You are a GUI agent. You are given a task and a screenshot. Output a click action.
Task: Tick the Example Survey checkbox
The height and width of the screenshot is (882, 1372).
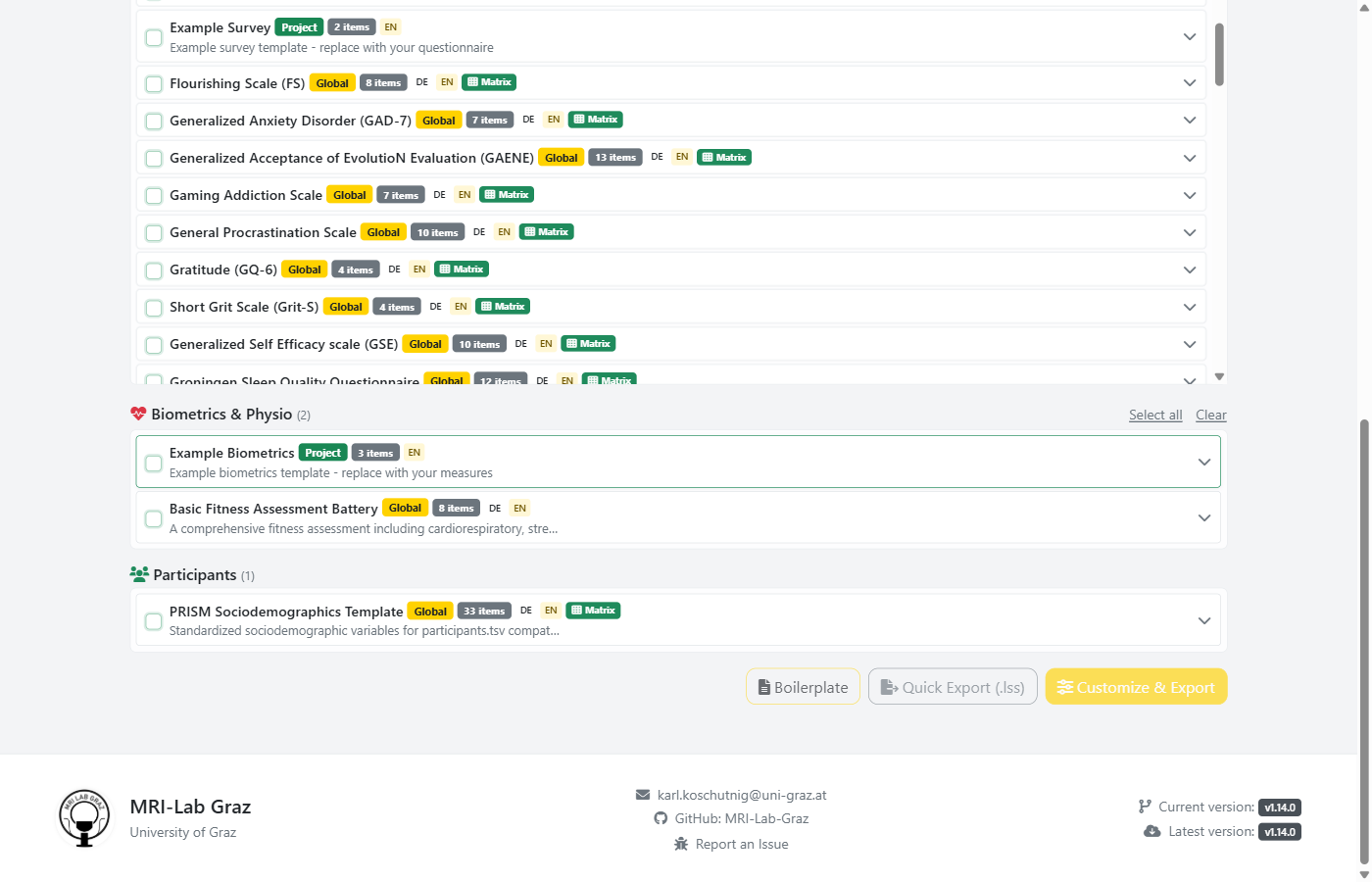pyautogui.click(x=154, y=37)
